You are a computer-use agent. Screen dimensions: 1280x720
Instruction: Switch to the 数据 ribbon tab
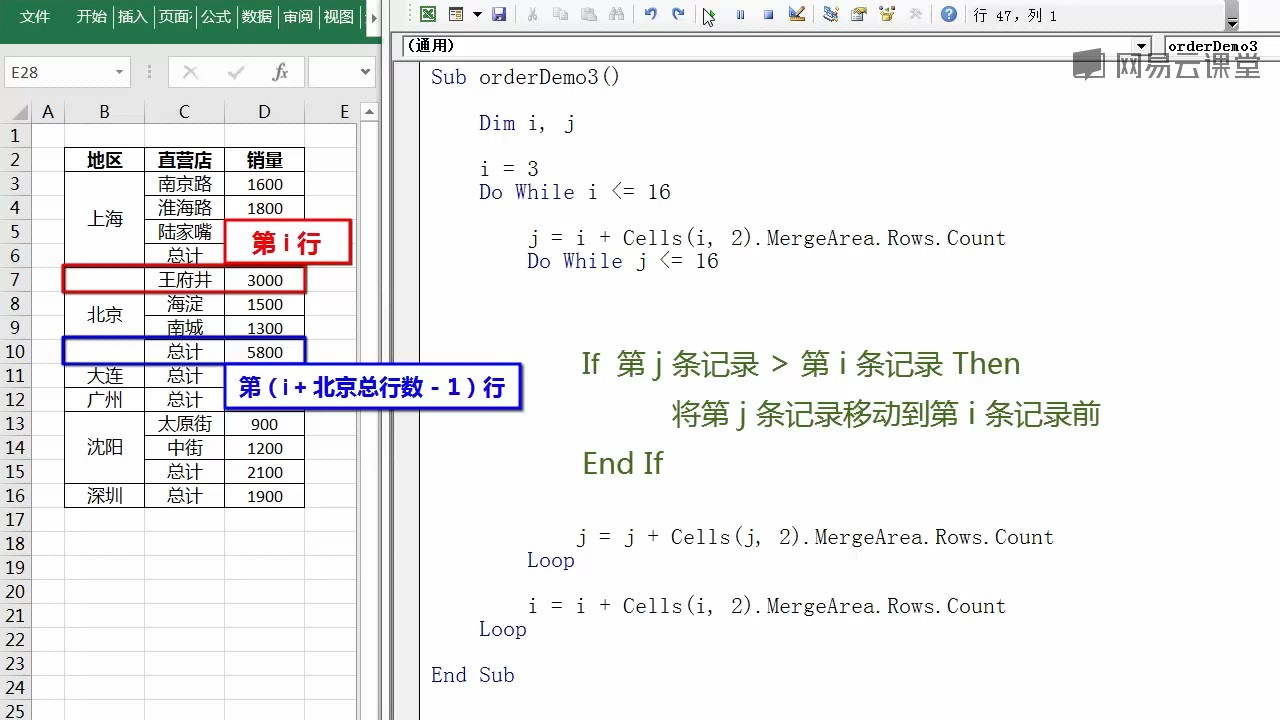coord(256,17)
